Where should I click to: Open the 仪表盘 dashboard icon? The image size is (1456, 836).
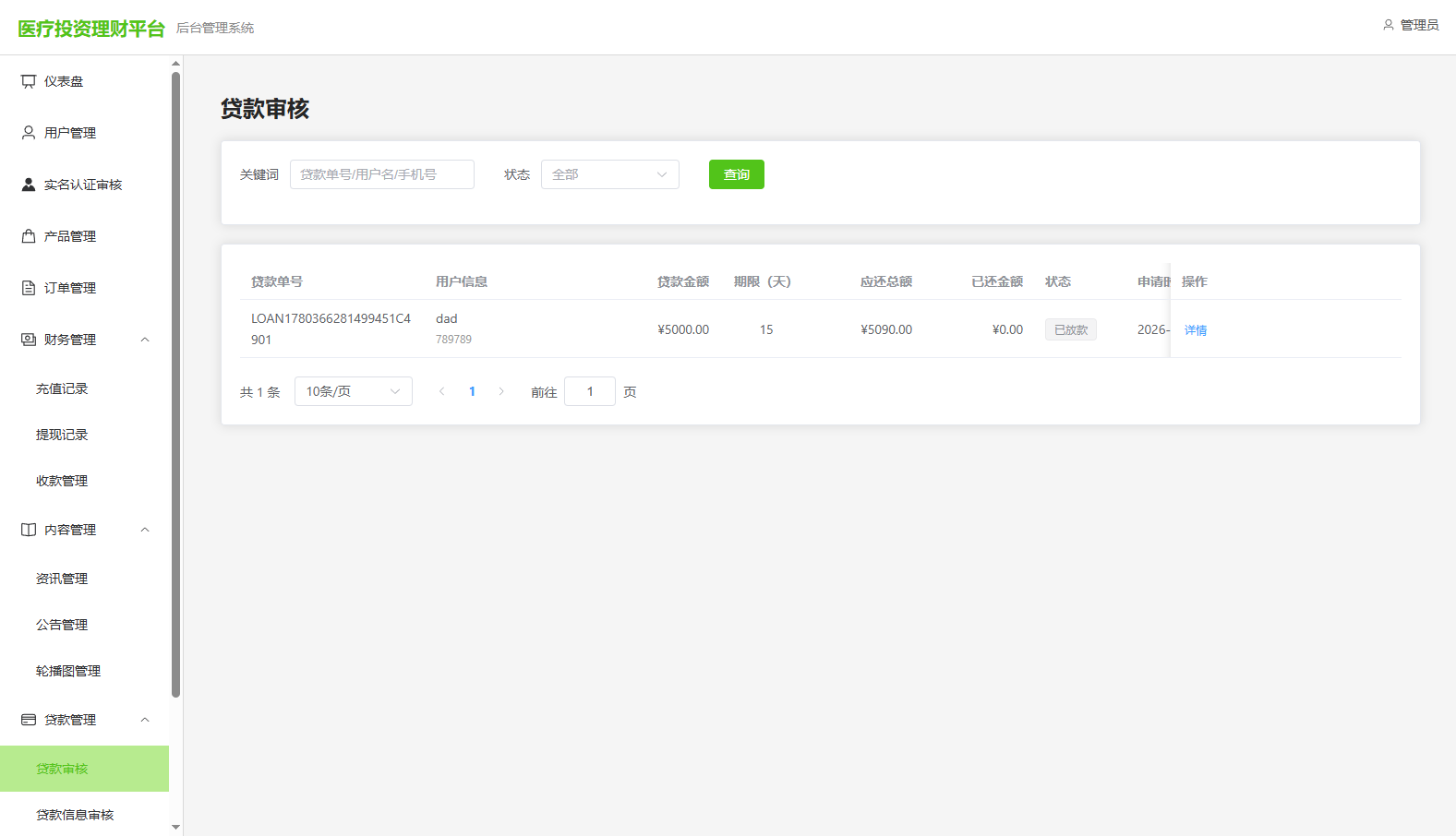pos(29,81)
